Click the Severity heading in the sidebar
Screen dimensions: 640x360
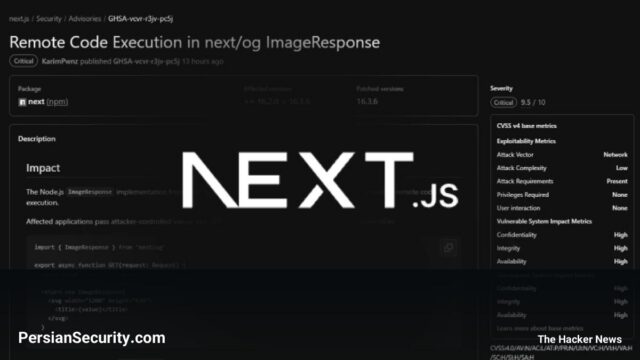click(501, 88)
